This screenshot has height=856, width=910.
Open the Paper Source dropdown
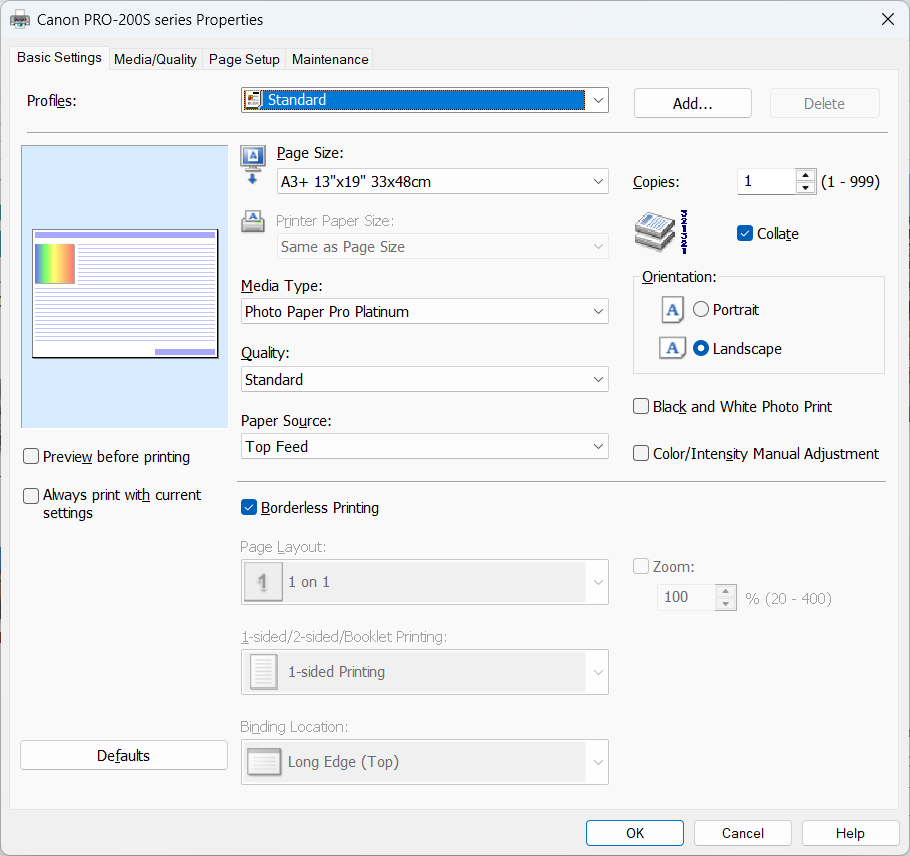pos(425,447)
